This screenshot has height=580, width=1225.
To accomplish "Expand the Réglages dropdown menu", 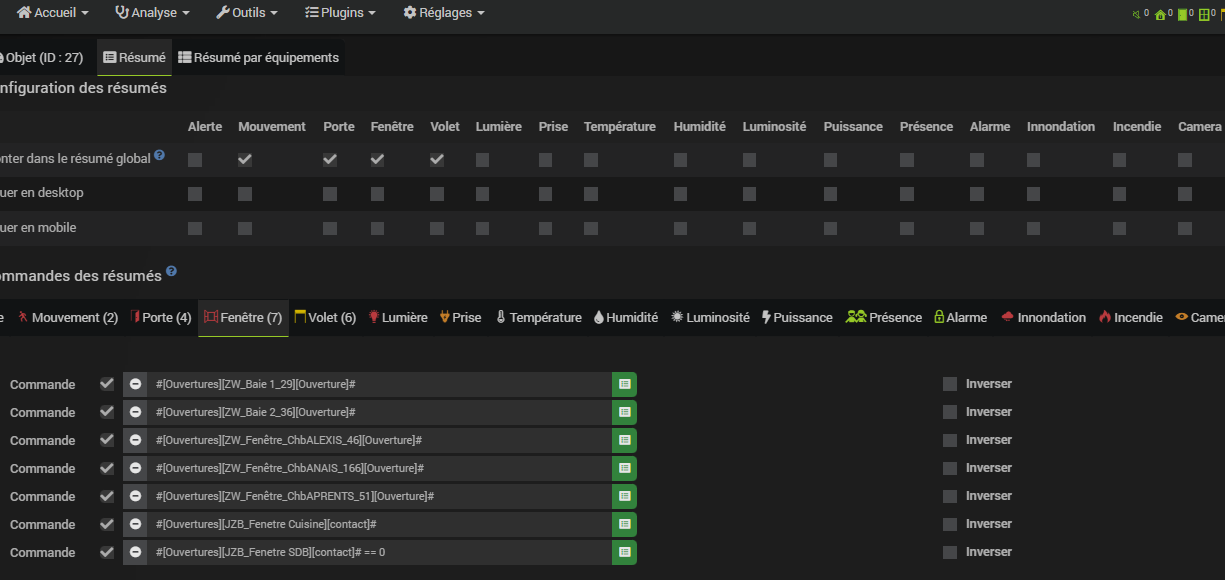I will pyautogui.click(x=444, y=13).
